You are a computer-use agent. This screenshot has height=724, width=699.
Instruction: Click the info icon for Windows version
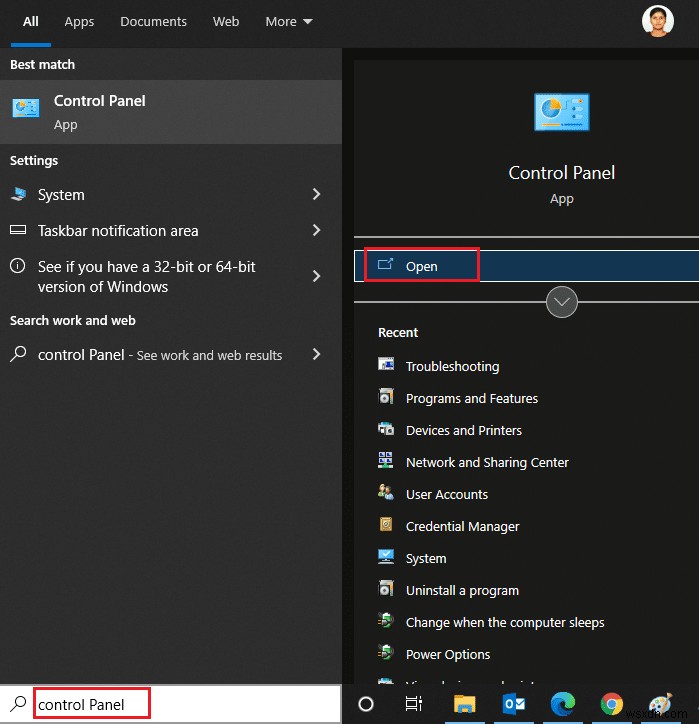click(18, 265)
